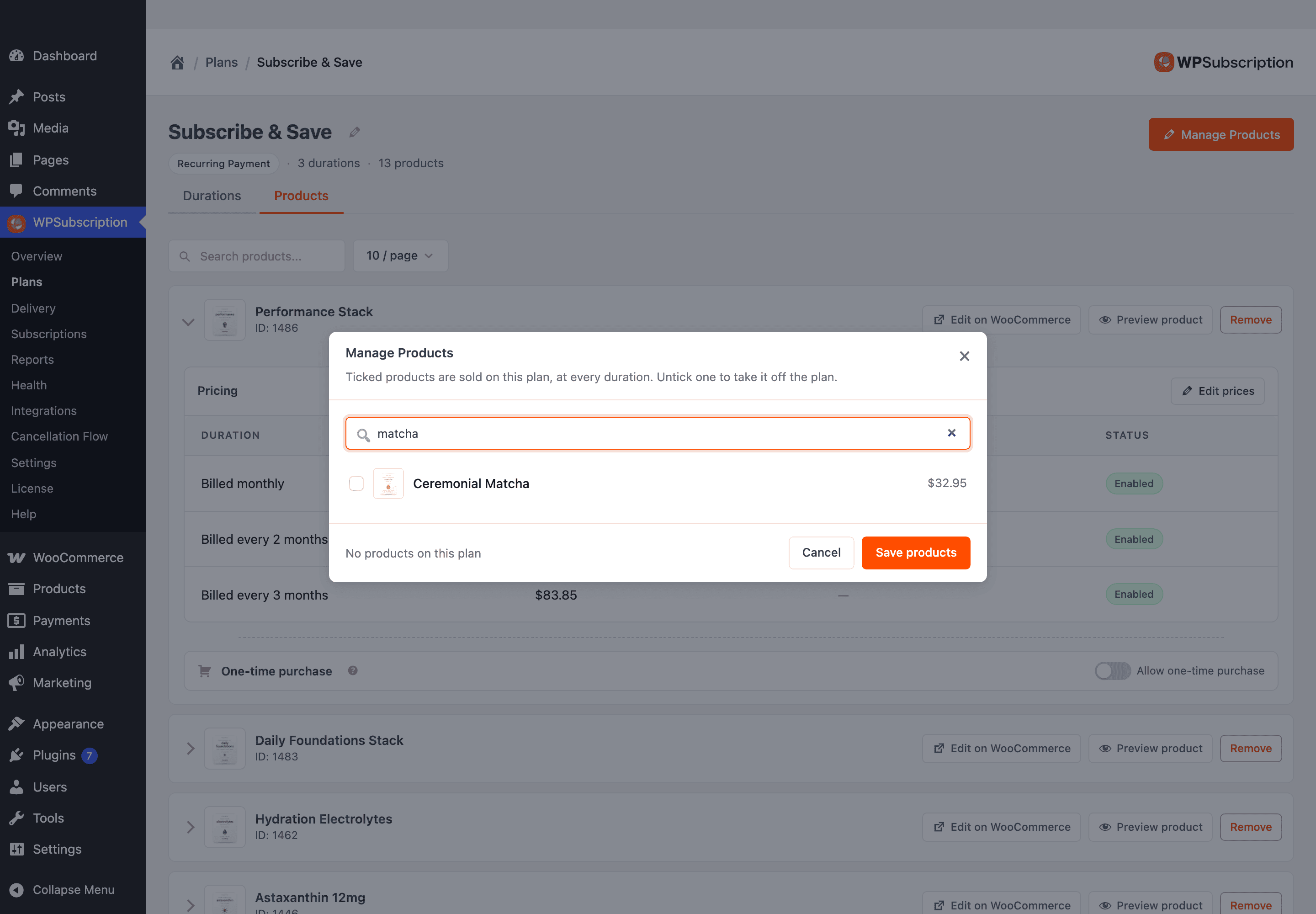The height and width of the screenshot is (914, 1316).
Task: Edit Performance Stack on WooCommerce
Action: tap(1001, 319)
